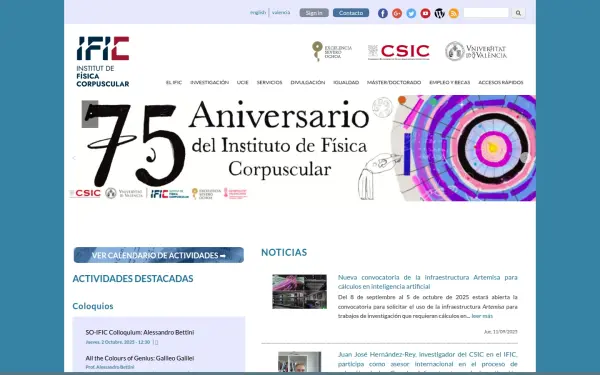Image resolution: width=600 pixels, height=375 pixels.
Task: Open the DIVULGACIÓN menu
Action: tap(308, 82)
